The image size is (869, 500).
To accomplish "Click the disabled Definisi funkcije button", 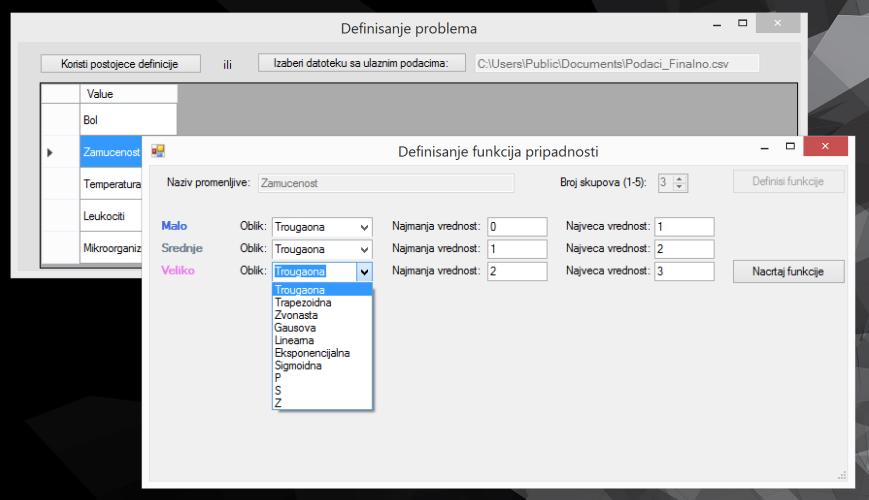I will (x=788, y=181).
